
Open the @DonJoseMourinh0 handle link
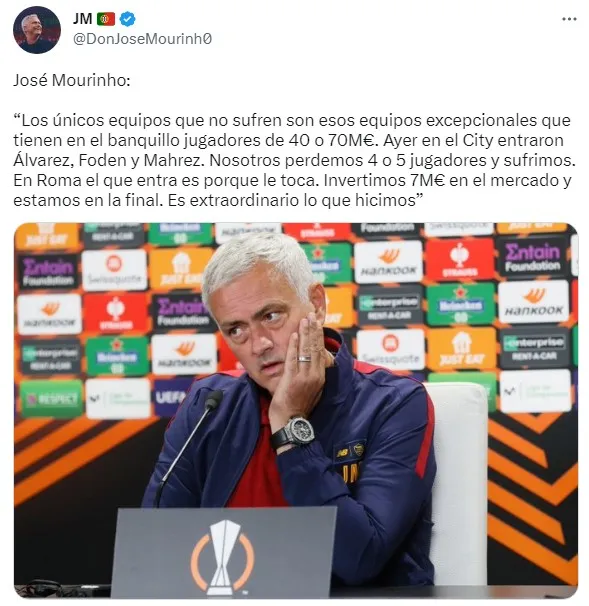coord(143,39)
